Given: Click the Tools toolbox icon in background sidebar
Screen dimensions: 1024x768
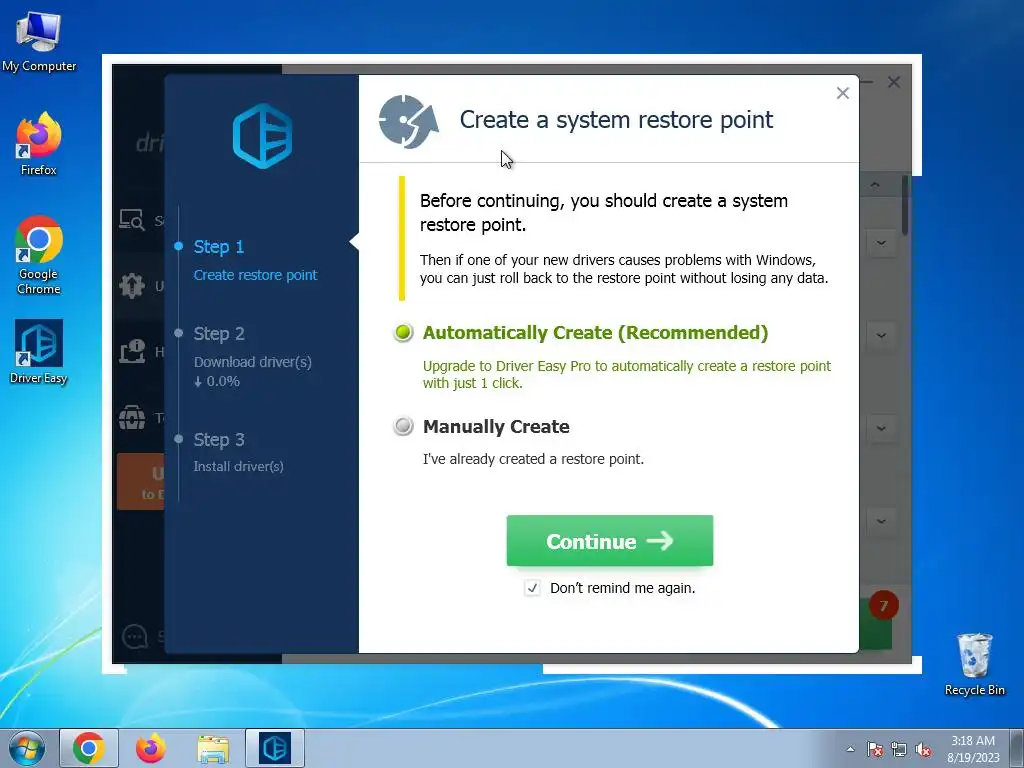Looking at the screenshot, I should pos(132,417).
